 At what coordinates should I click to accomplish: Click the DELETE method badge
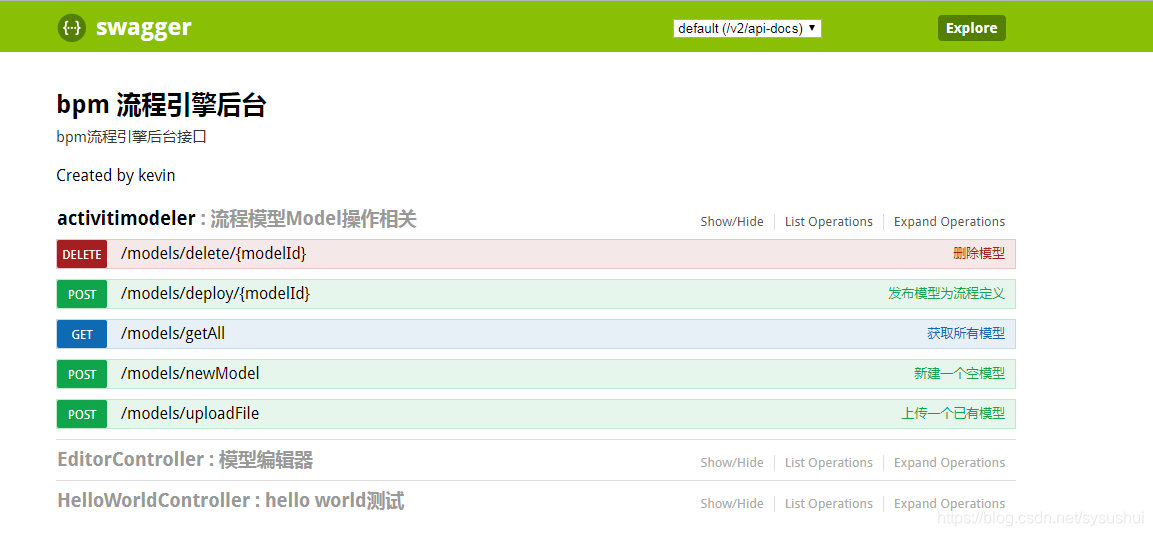pyautogui.click(x=82, y=254)
